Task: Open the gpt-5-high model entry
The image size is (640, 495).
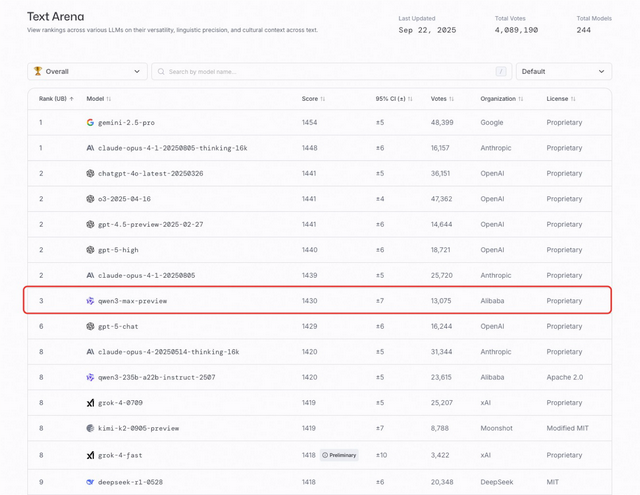Action: click(118, 250)
